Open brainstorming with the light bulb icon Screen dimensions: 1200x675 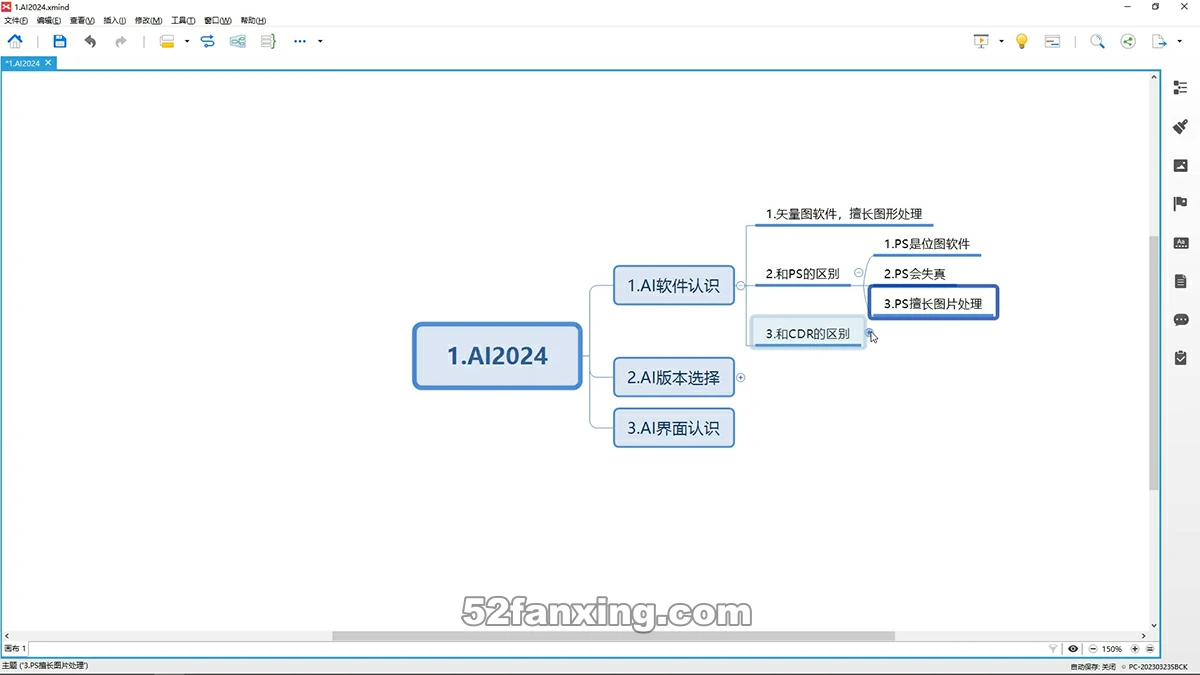point(1022,41)
